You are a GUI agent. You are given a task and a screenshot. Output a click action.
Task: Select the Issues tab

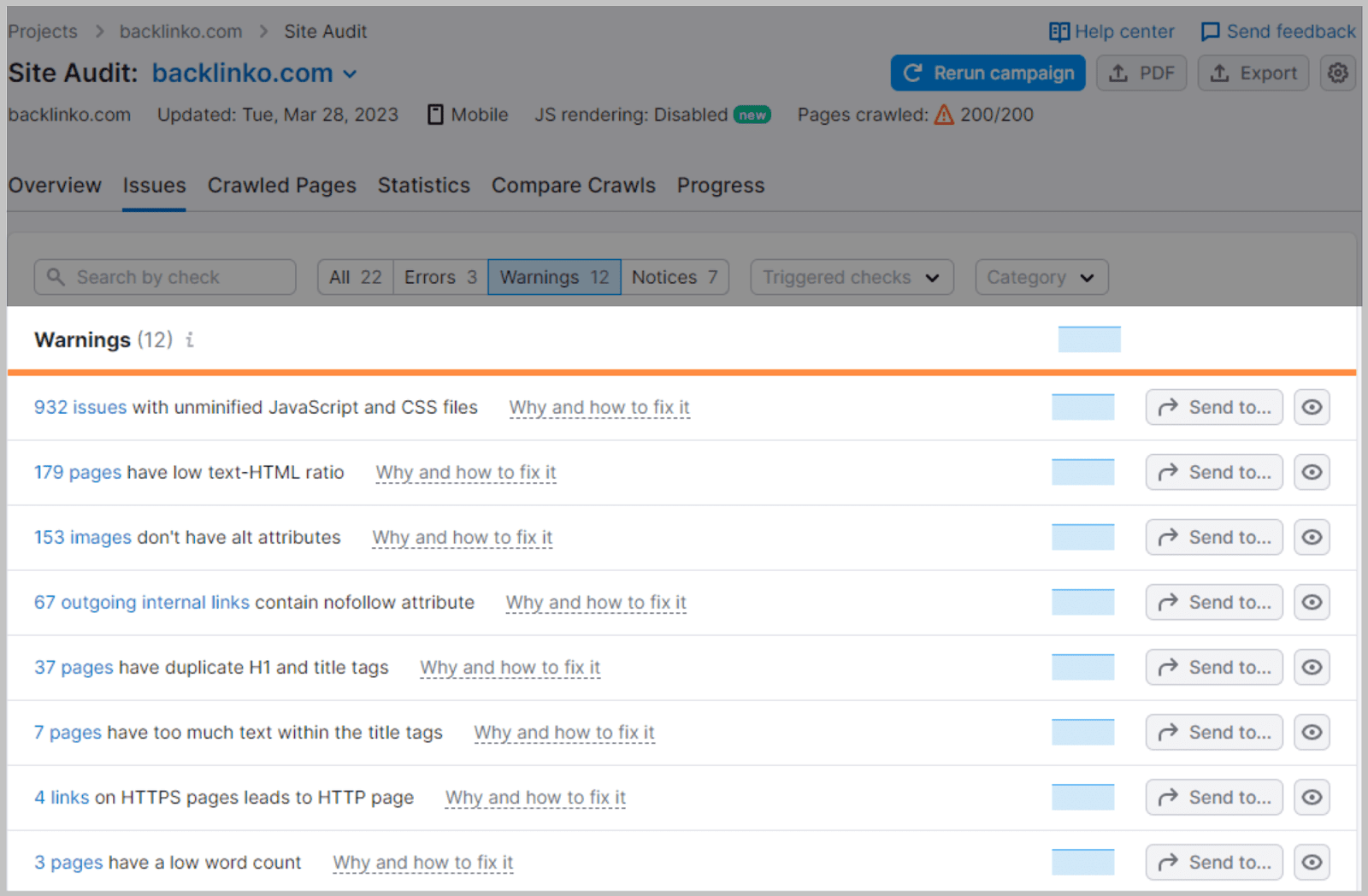[154, 186]
